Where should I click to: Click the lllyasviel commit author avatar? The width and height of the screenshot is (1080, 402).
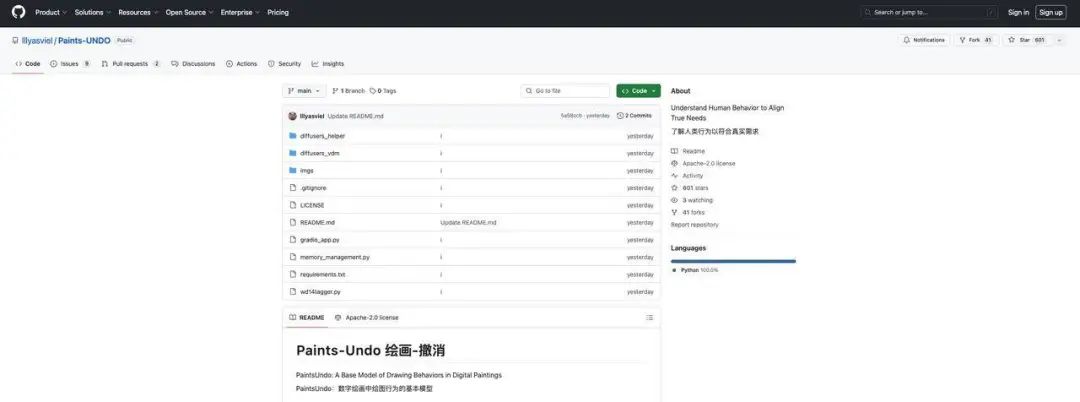[x=293, y=116]
